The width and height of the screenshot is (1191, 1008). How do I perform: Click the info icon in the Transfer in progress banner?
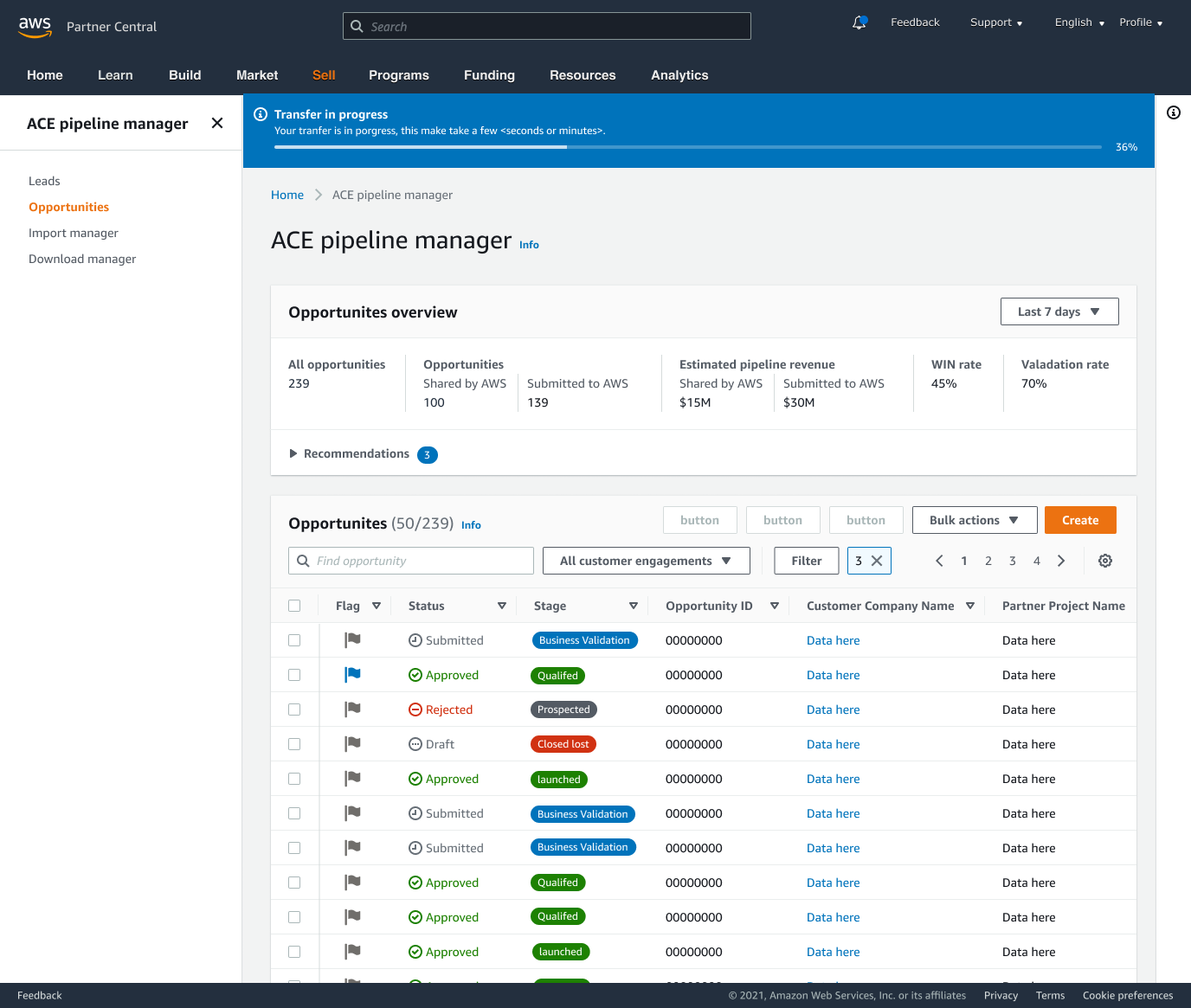point(261,114)
